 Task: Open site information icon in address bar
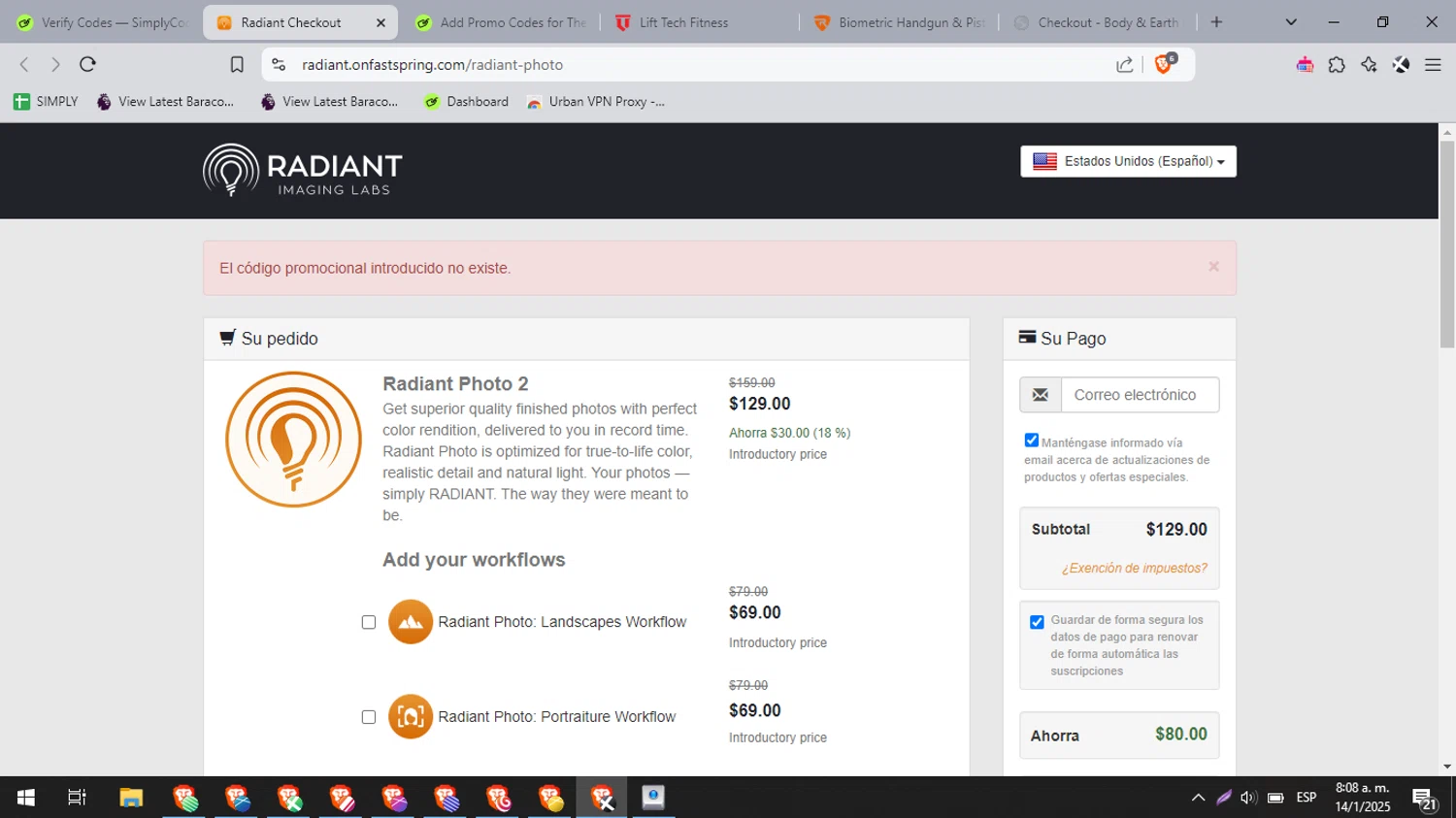point(279,65)
